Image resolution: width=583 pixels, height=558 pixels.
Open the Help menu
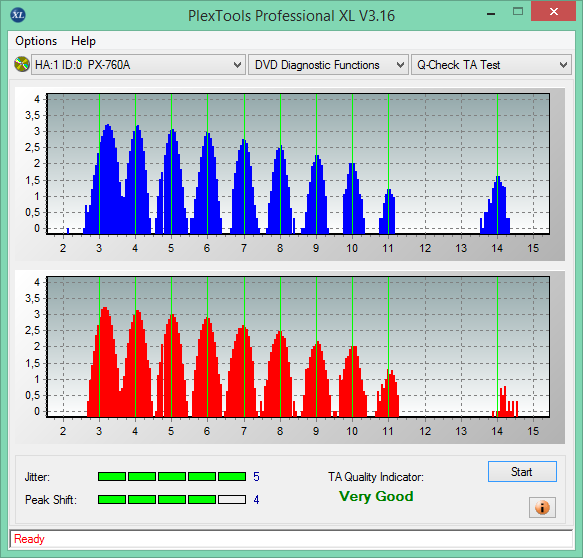(x=83, y=41)
